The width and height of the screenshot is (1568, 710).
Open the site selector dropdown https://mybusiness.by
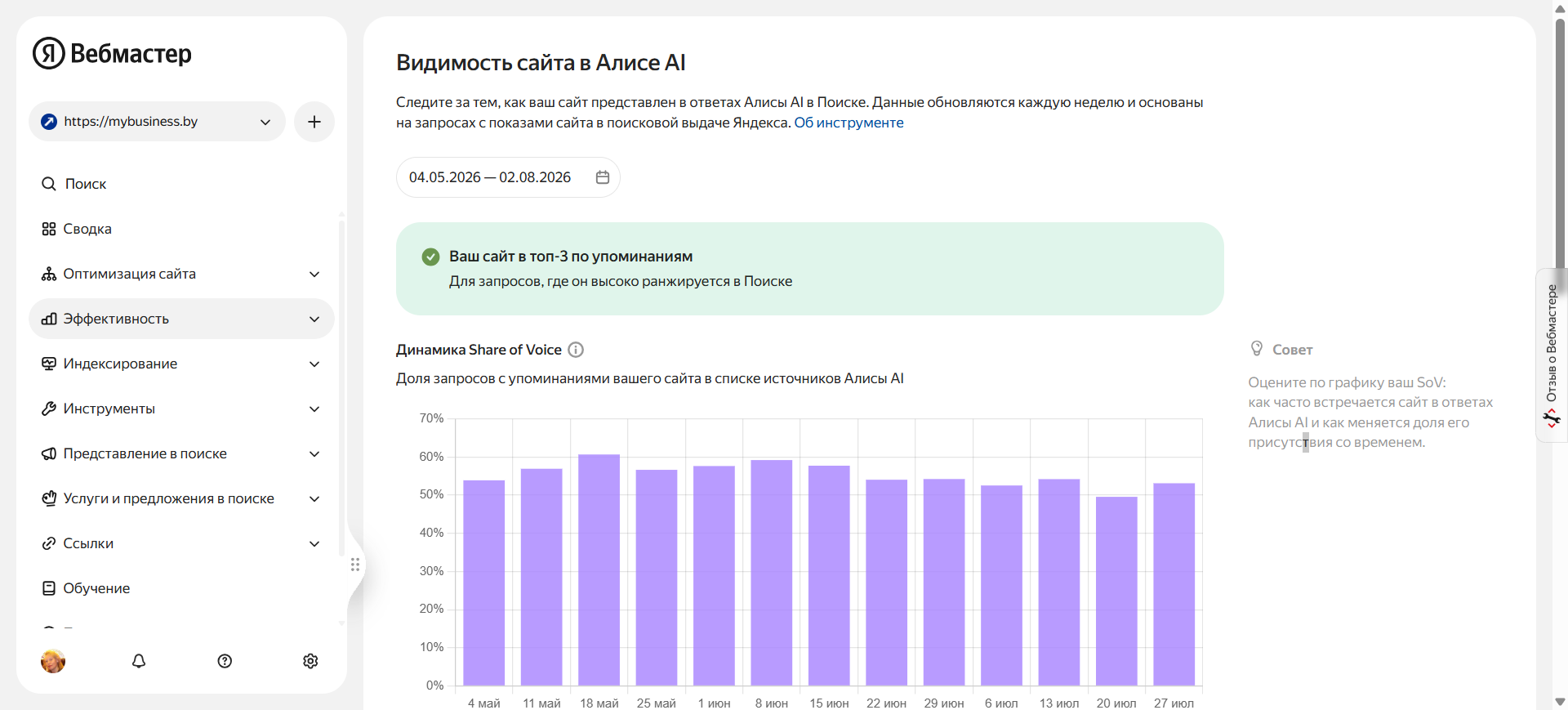[x=157, y=122]
